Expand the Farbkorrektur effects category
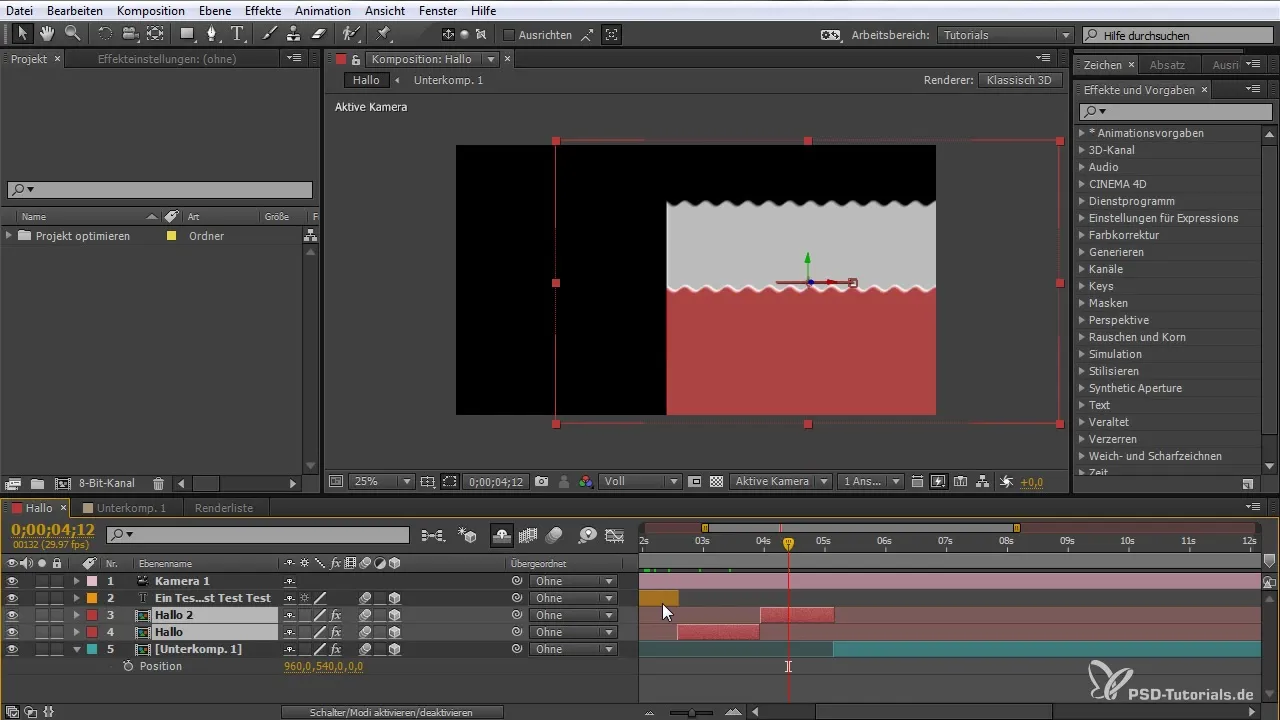 click(1082, 235)
